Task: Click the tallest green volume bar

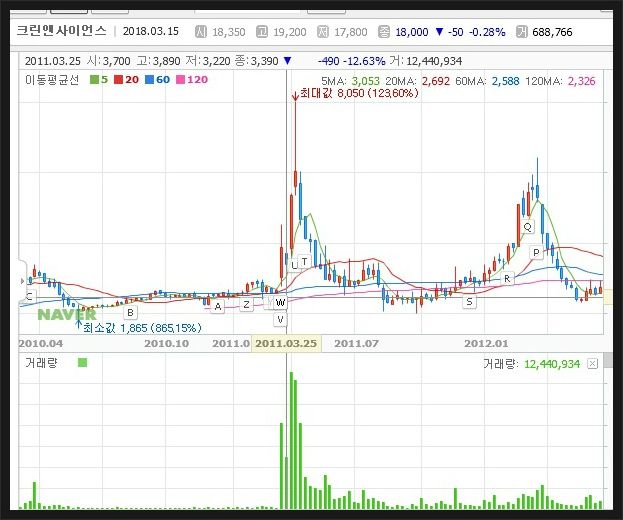Action: [x=291, y=441]
